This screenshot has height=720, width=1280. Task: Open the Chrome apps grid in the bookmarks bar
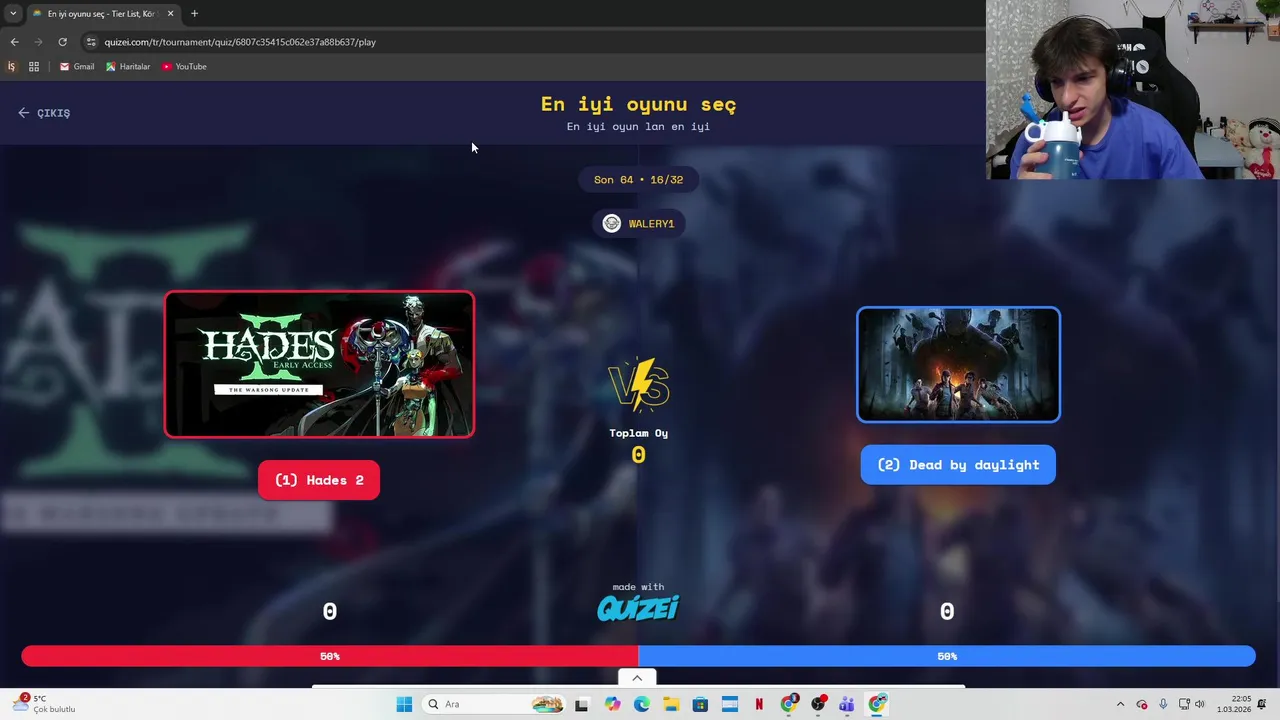pyautogui.click(x=34, y=67)
